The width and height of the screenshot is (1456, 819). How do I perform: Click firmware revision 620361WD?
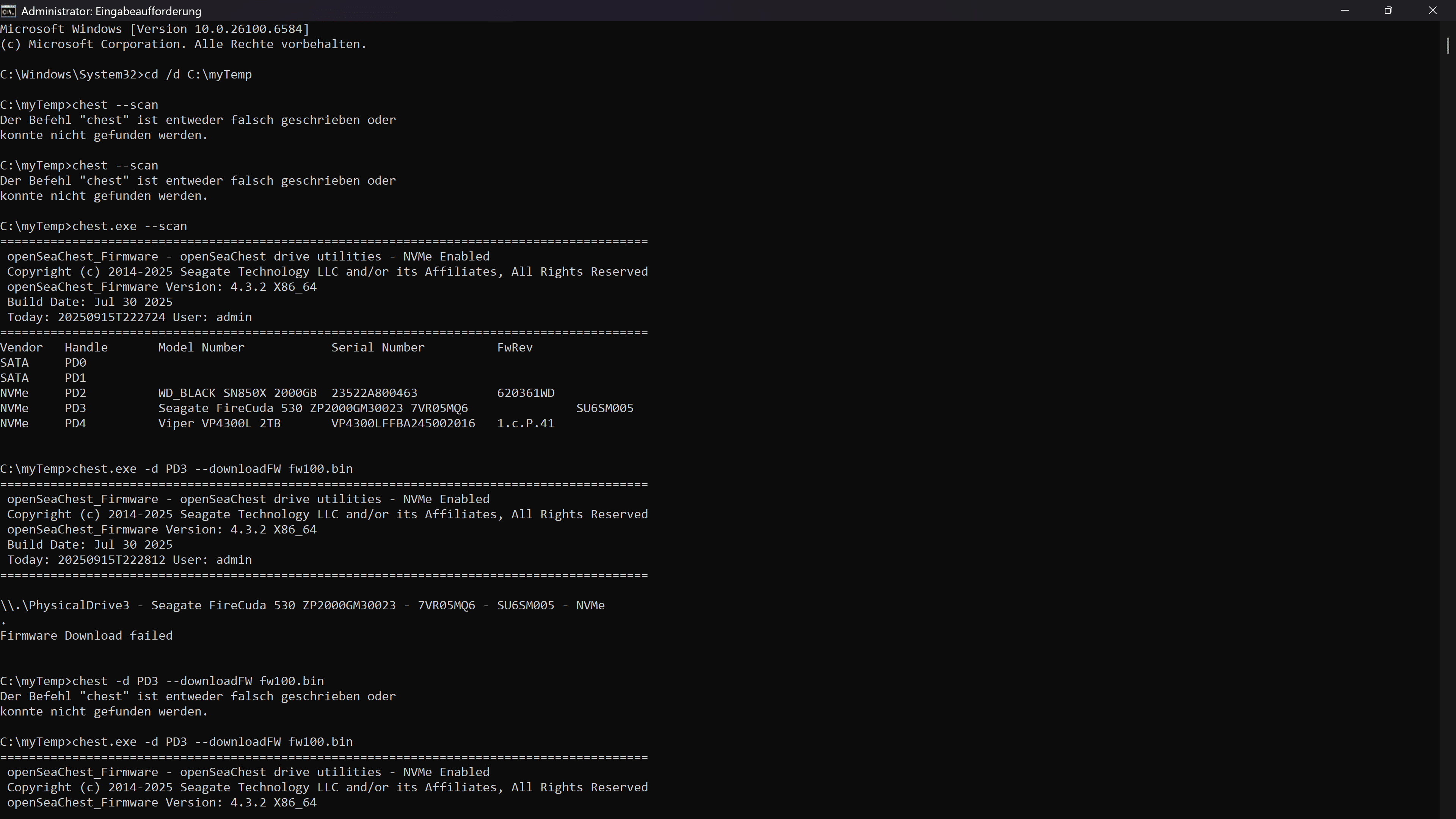click(x=526, y=394)
